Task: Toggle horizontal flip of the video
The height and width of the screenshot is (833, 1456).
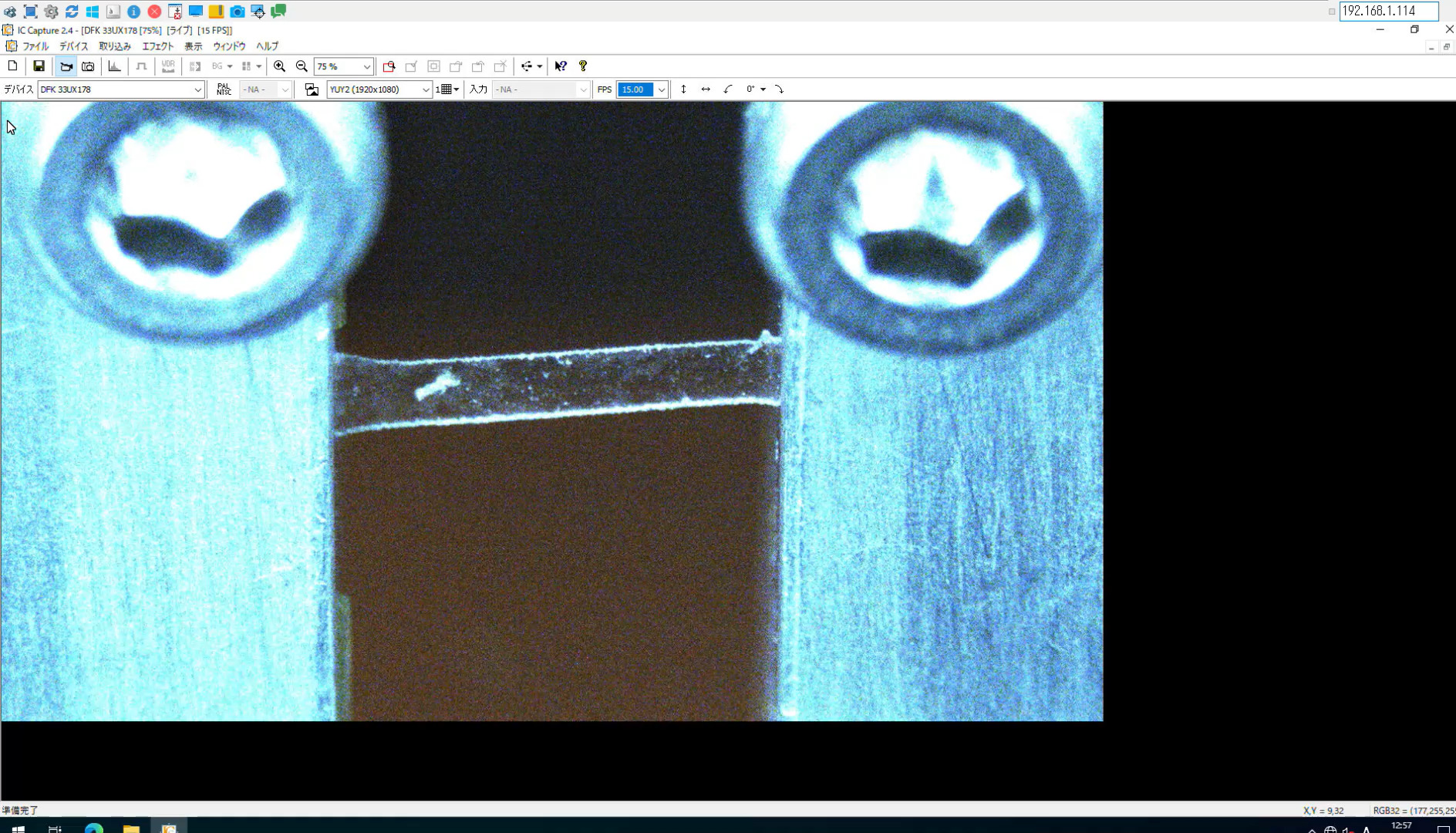Action: coord(706,89)
